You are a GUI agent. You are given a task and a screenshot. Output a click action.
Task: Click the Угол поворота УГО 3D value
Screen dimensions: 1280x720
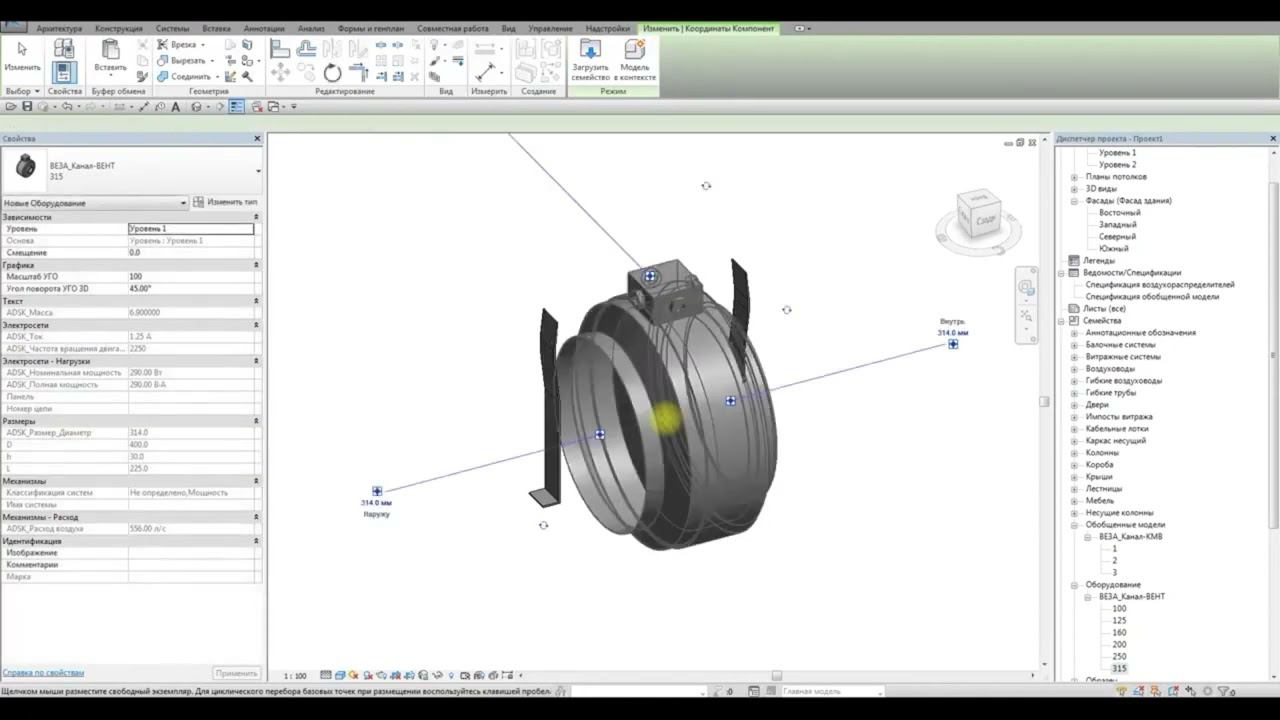(191, 289)
